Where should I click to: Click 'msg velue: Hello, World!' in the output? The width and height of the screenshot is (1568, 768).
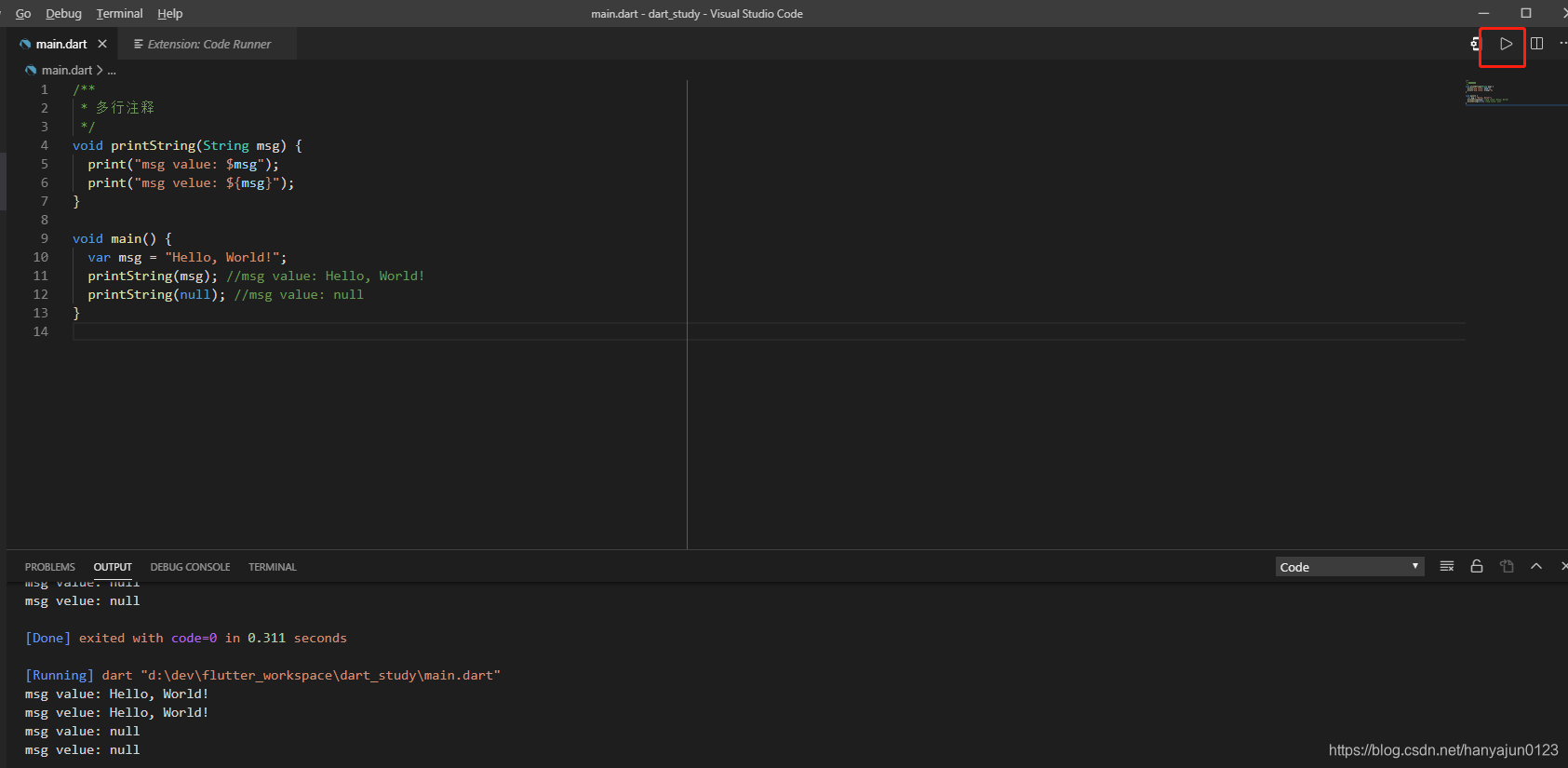(x=116, y=712)
